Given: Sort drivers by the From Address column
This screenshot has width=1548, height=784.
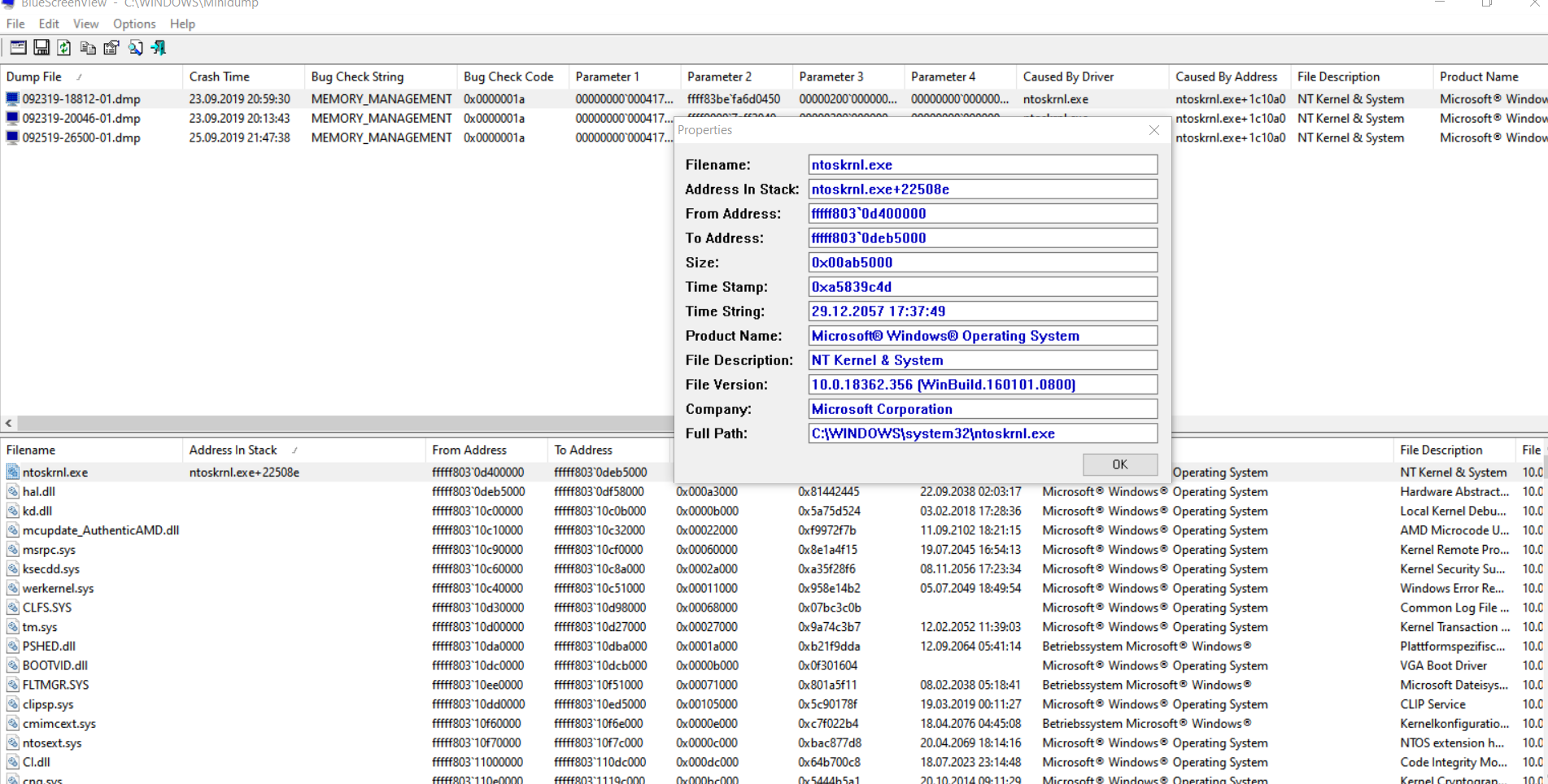Looking at the screenshot, I should pyautogui.click(x=486, y=450).
